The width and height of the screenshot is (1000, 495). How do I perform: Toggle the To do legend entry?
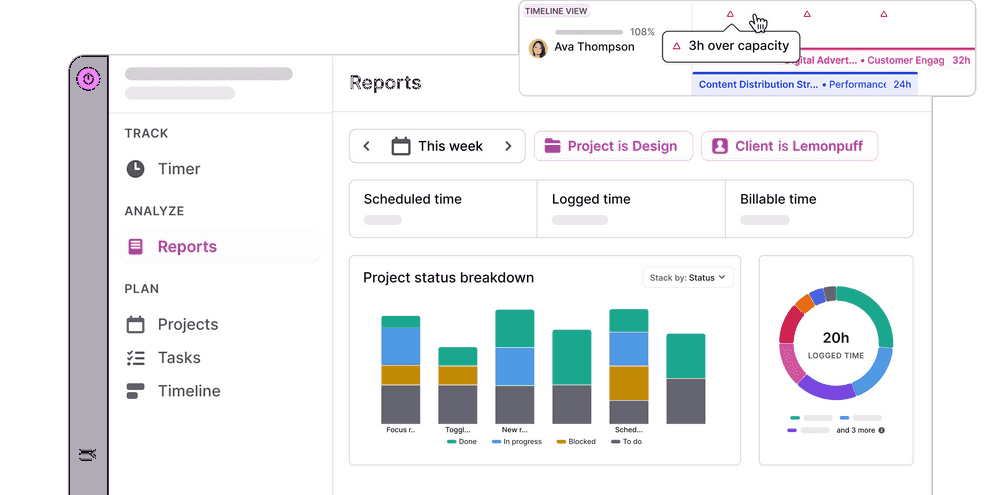tap(626, 441)
